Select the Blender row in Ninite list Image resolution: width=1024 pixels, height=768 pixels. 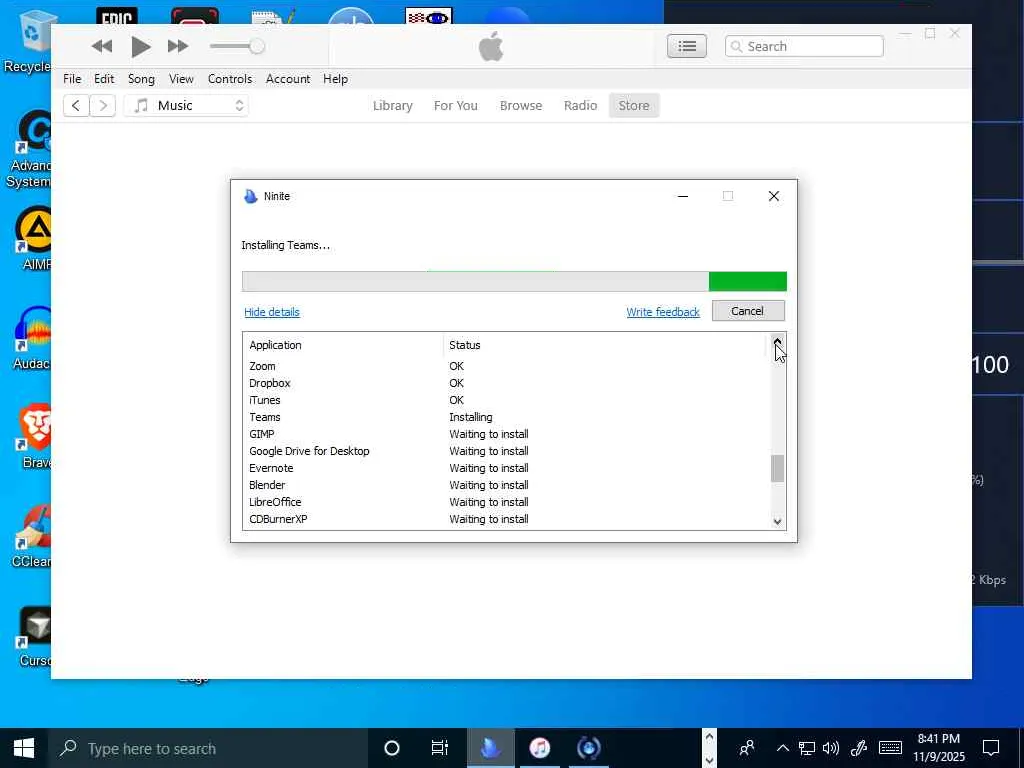click(506, 485)
